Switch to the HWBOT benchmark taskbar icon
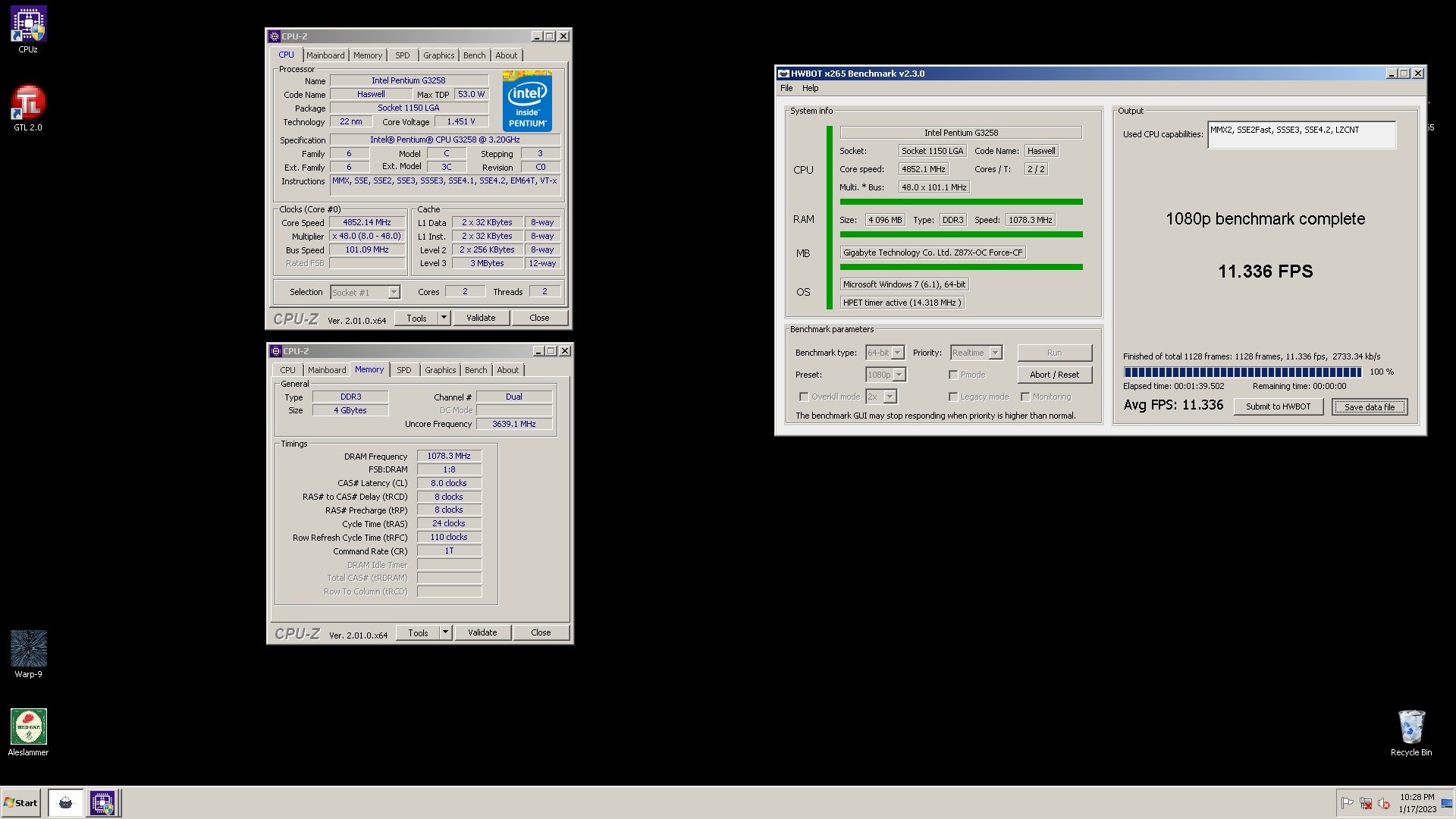 (65, 802)
